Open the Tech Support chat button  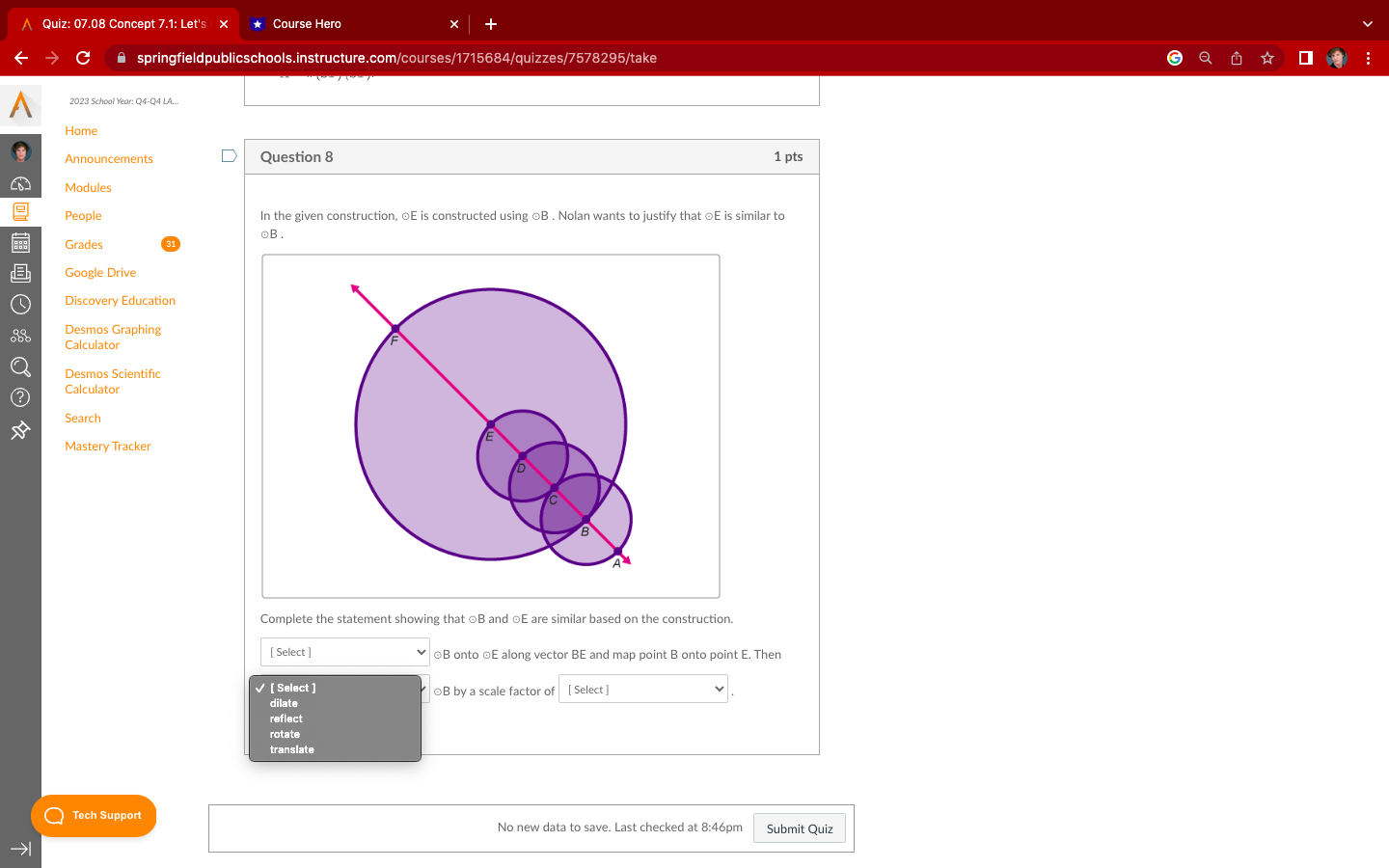click(94, 816)
